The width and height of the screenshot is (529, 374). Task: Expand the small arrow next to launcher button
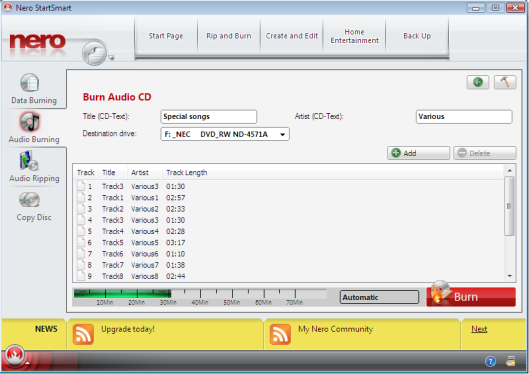pos(111,58)
